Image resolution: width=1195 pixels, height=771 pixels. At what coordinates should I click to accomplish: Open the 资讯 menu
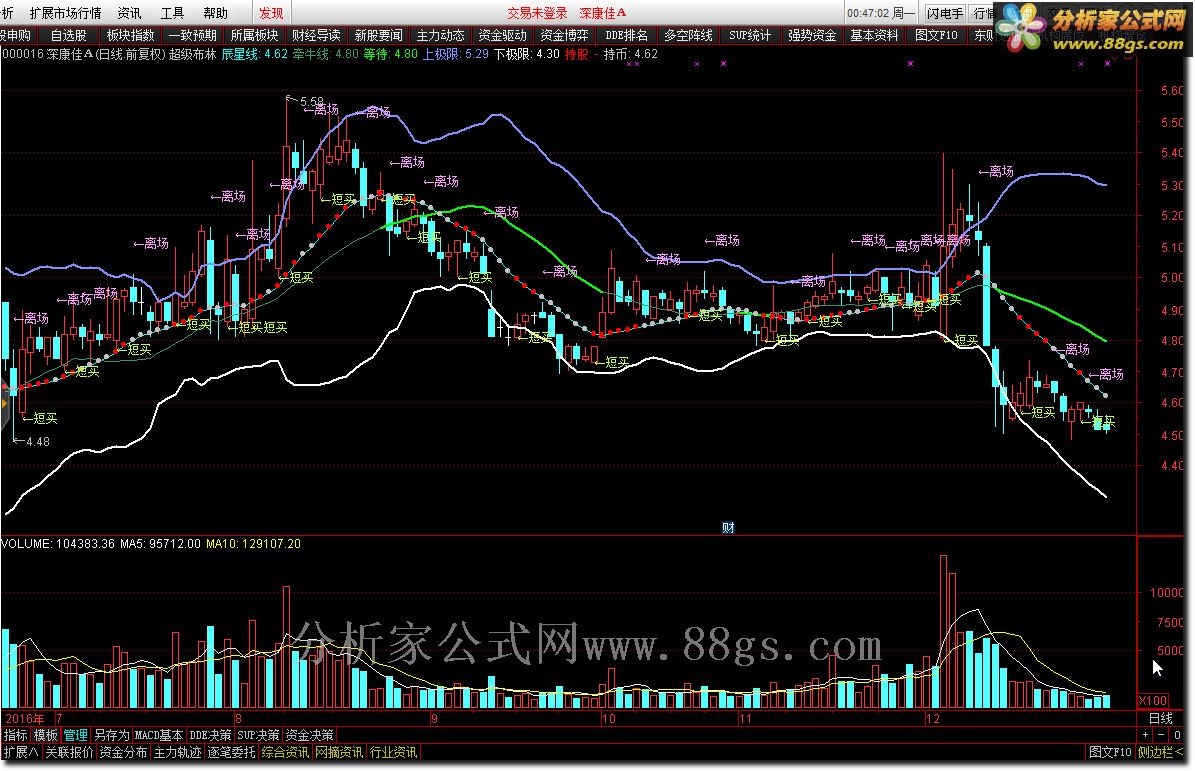pyautogui.click(x=129, y=13)
